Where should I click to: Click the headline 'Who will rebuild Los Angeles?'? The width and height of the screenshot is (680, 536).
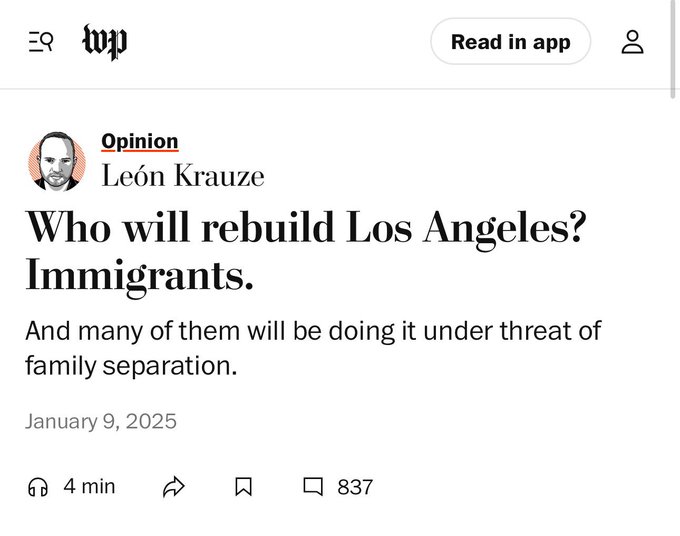coord(305,227)
